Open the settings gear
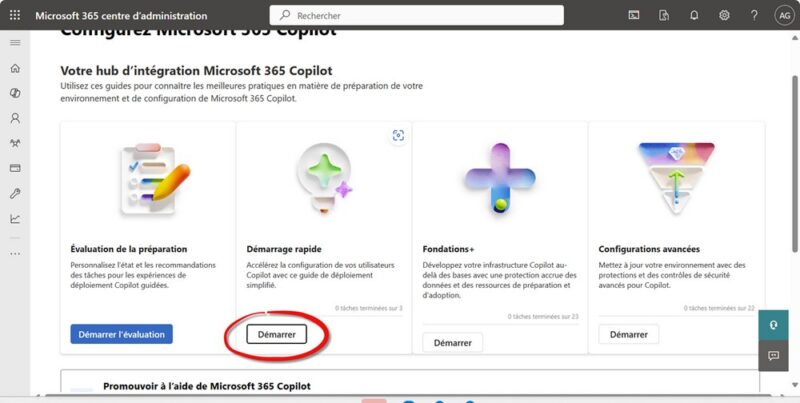This screenshot has width=800, height=403. 724,15
